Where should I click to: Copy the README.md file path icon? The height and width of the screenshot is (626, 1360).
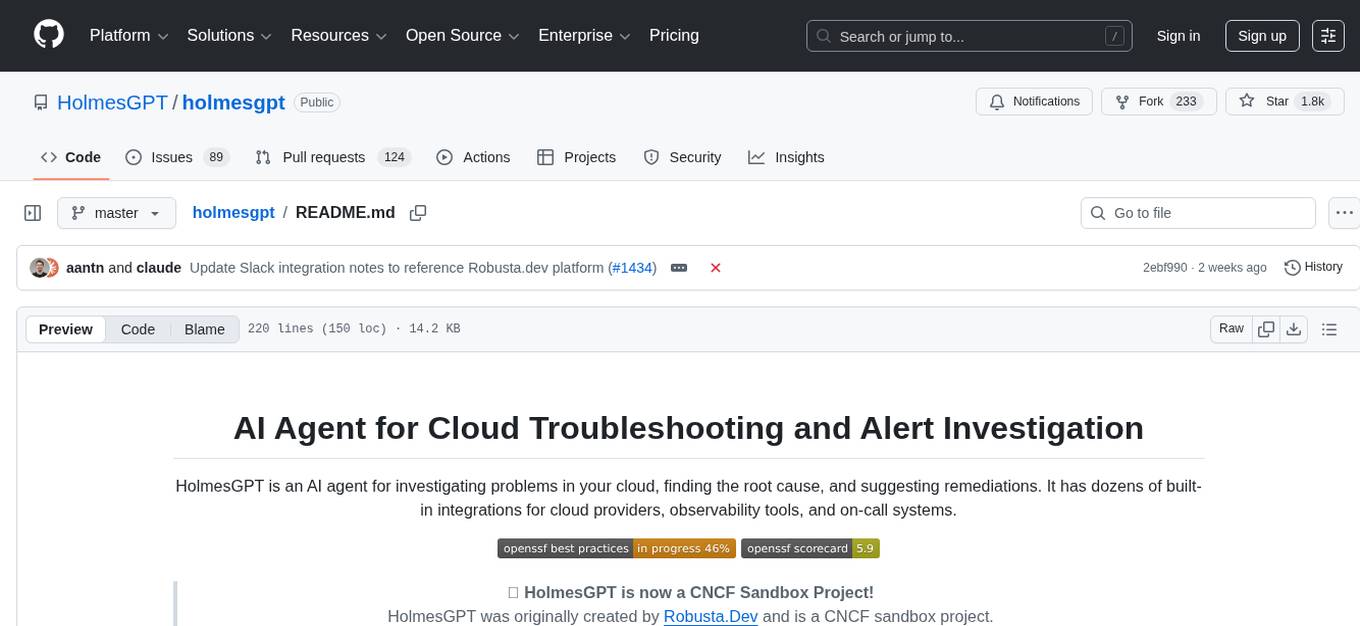point(418,213)
